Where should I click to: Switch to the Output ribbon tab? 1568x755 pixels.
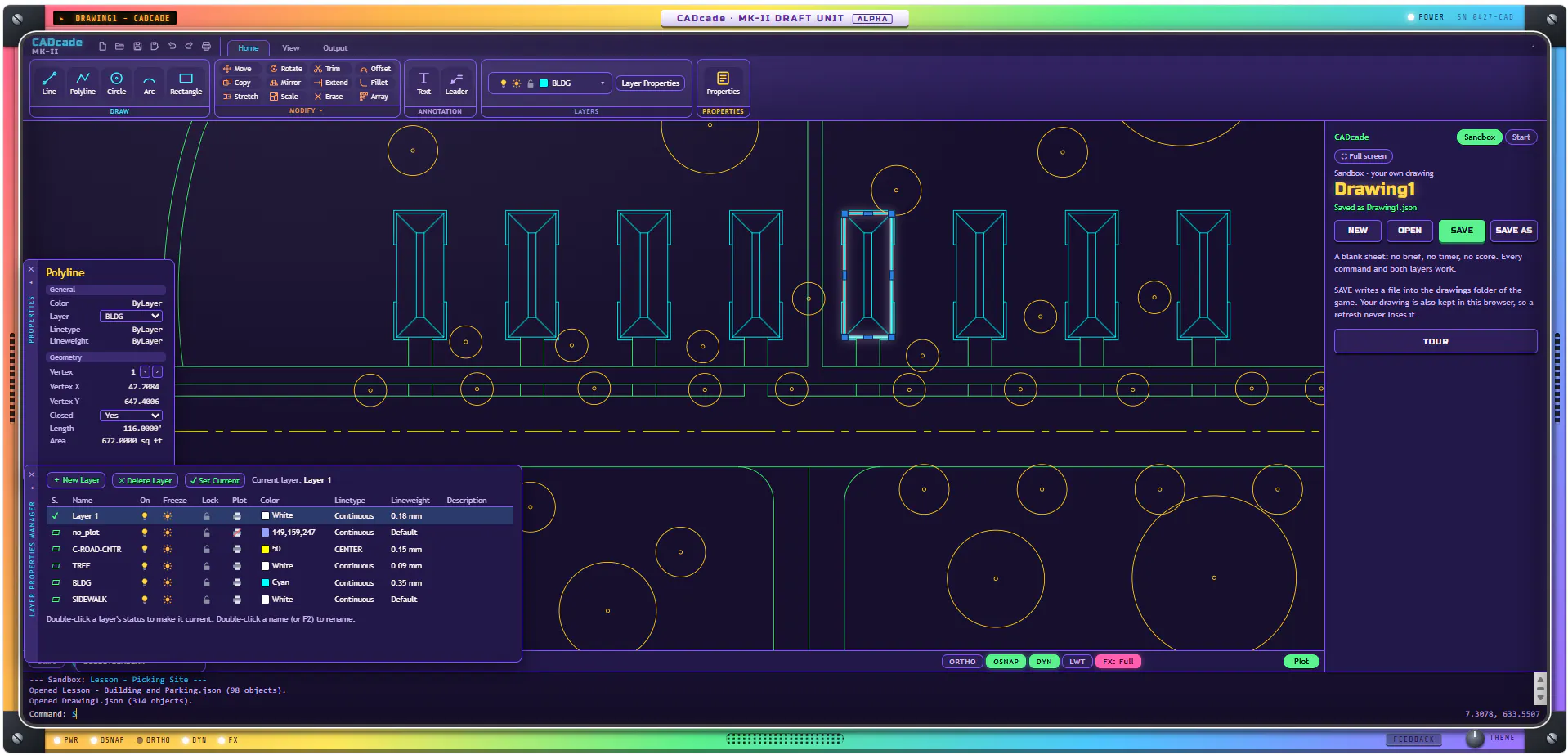335,48
